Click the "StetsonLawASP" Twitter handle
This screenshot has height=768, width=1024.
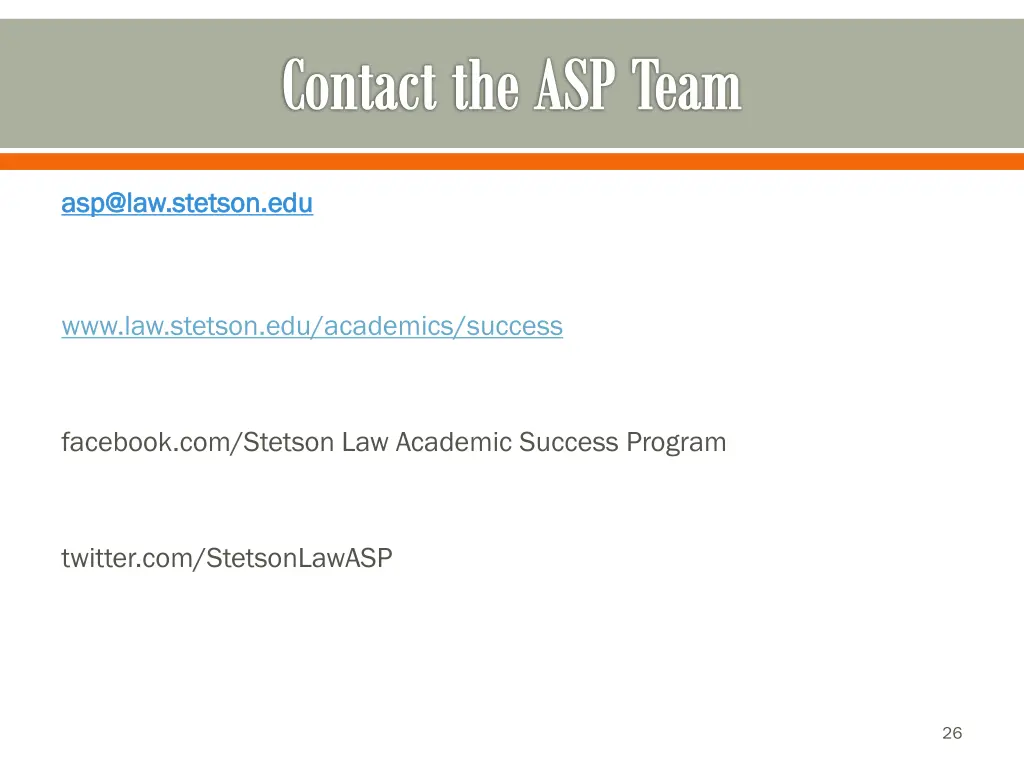click(x=299, y=558)
